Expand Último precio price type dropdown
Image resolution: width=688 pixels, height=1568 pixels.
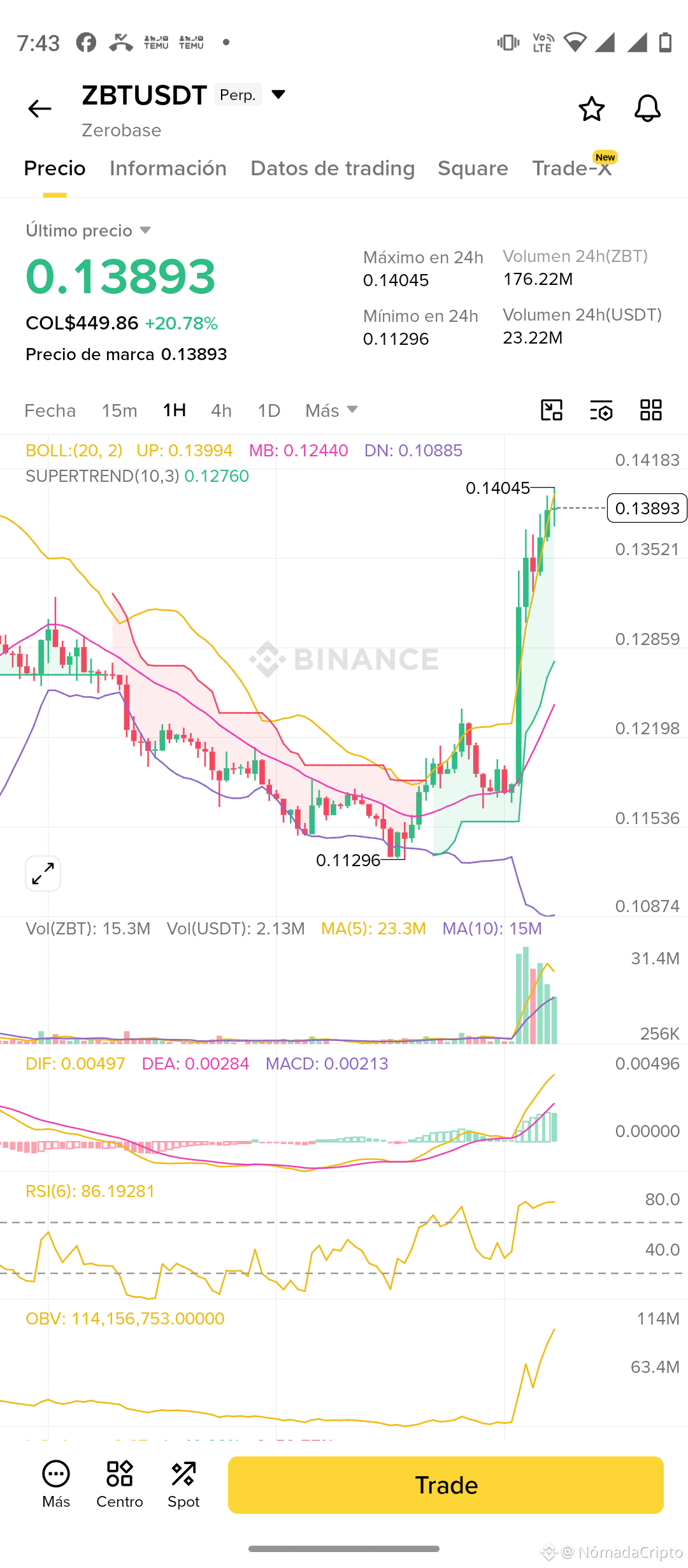point(145,230)
